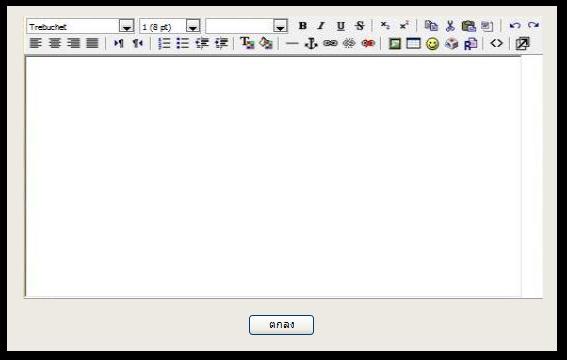Image resolution: width=568 pixels, height=360 pixels.
Task: Click the ตกลง button
Action: [x=281, y=325]
